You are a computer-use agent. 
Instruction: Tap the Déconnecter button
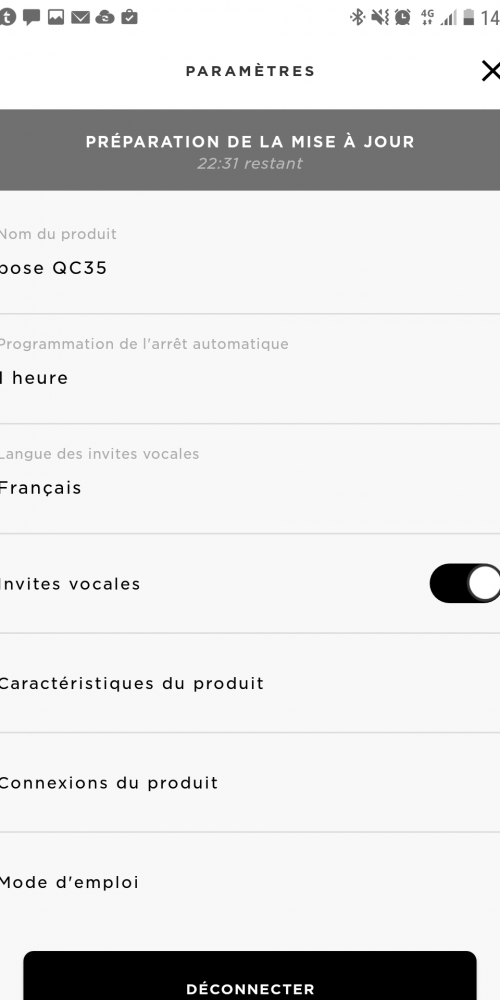pyautogui.click(x=250, y=976)
